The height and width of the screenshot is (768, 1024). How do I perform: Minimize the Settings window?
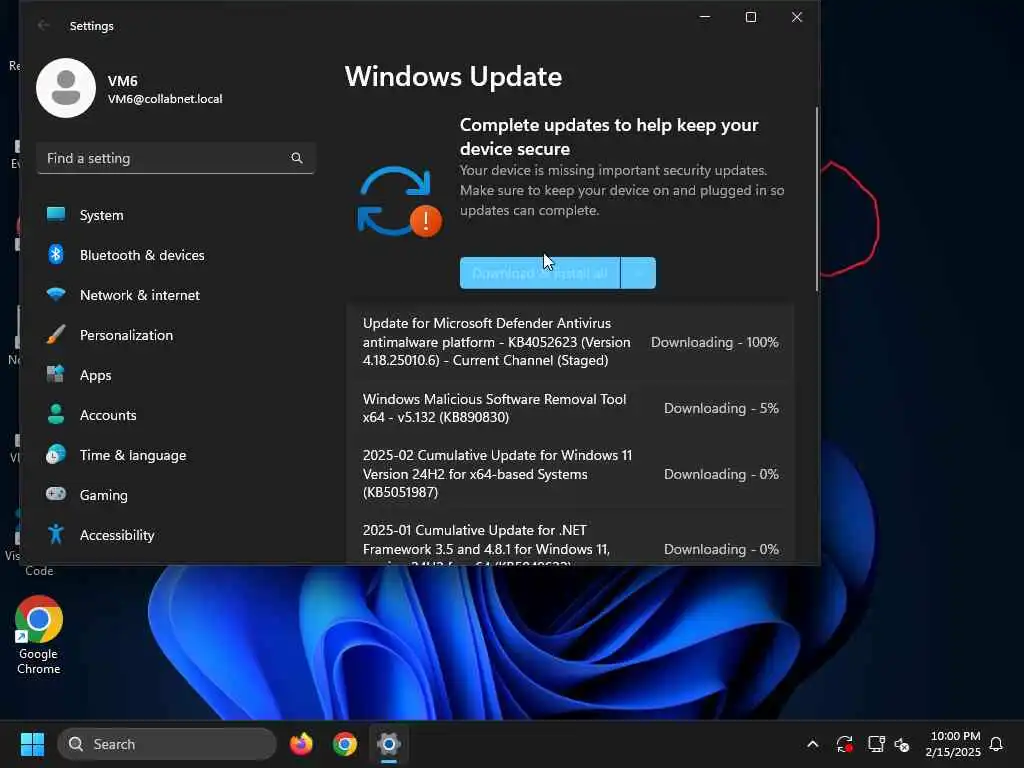(705, 17)
